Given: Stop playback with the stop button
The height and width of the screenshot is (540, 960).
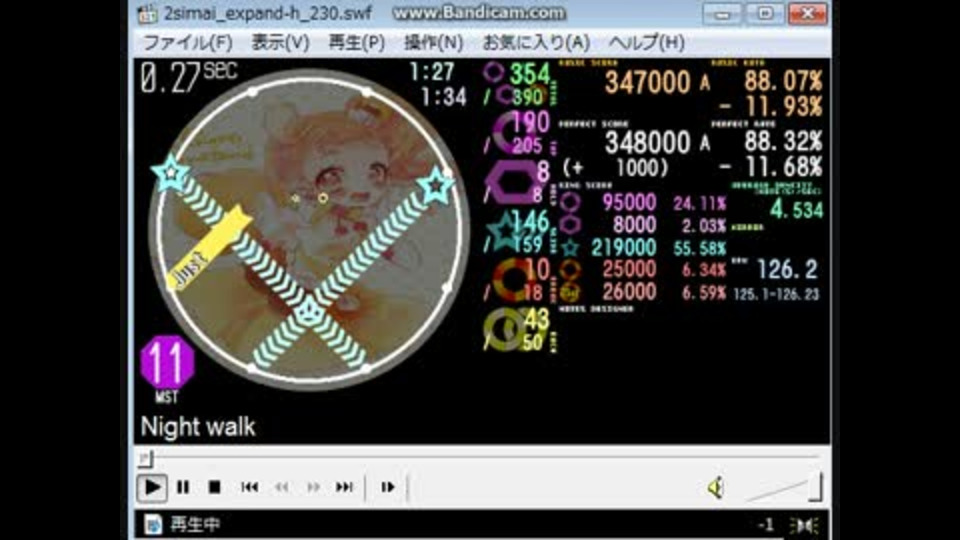Looking at the screenshot, I should point(214,487).
